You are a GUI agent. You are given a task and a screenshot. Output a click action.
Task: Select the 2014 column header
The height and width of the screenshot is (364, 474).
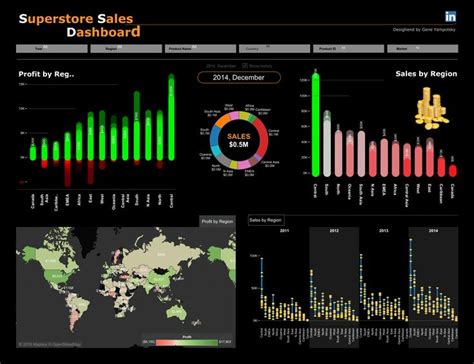pyautogui.click(x=433, y=231)
